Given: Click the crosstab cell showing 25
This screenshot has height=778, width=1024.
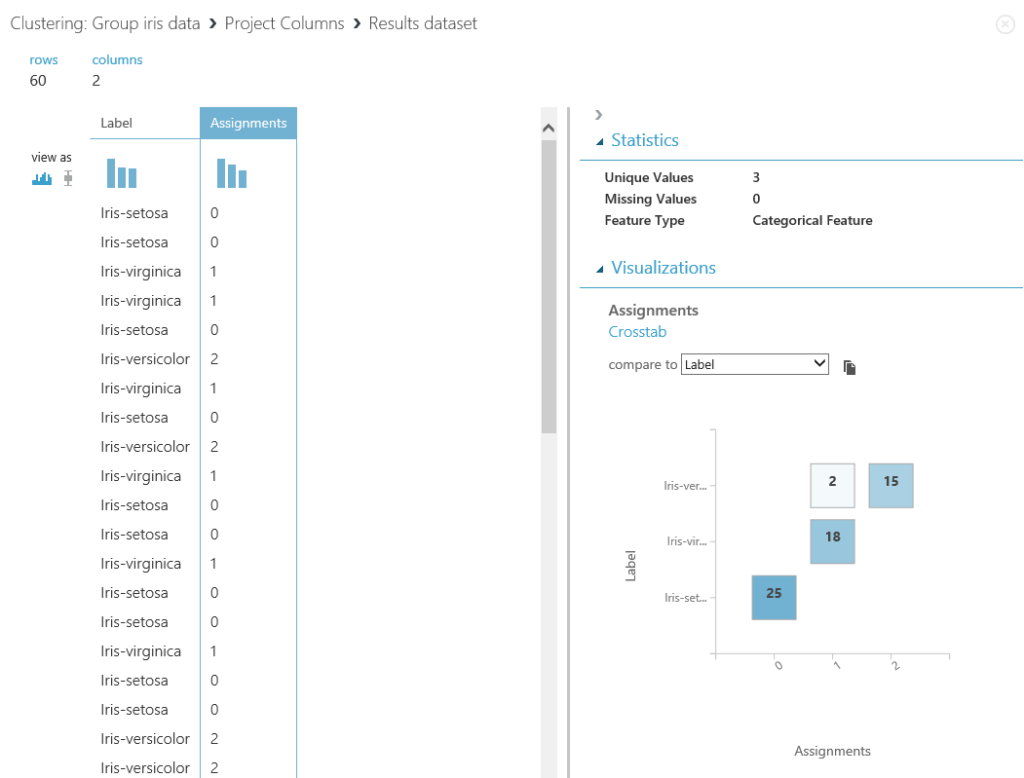Looking at the screenshot, I should [773, 597].
